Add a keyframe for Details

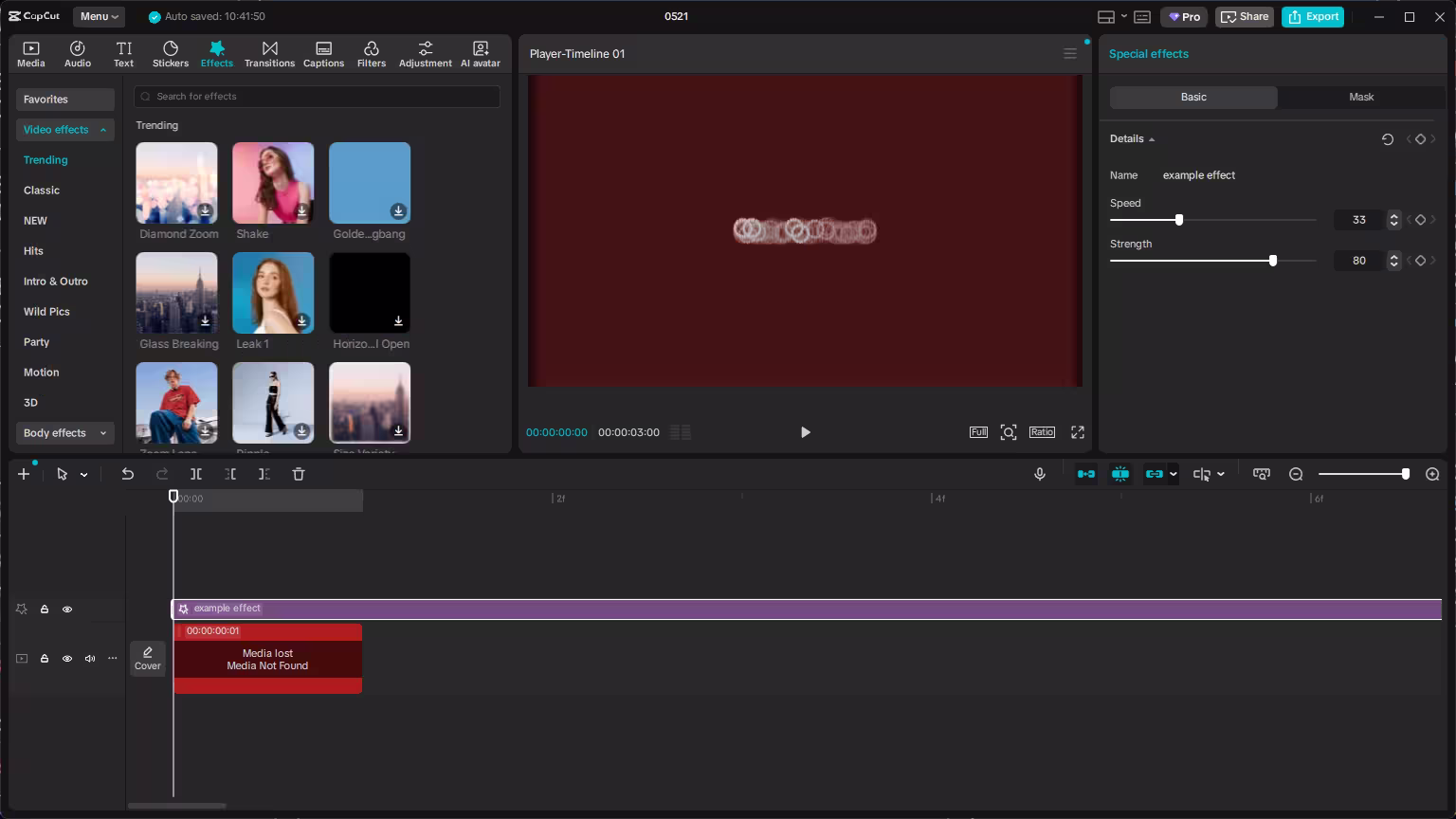click(x=1420, y=139)
